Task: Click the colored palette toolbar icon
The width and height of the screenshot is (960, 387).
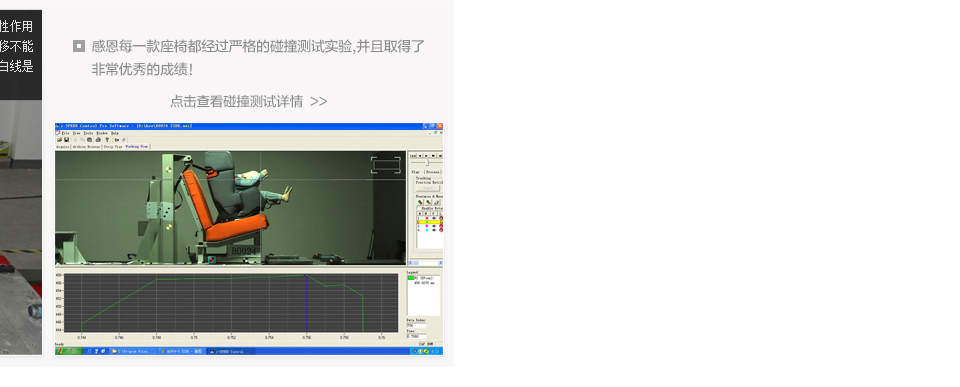Action: click(x=117, y=140)
